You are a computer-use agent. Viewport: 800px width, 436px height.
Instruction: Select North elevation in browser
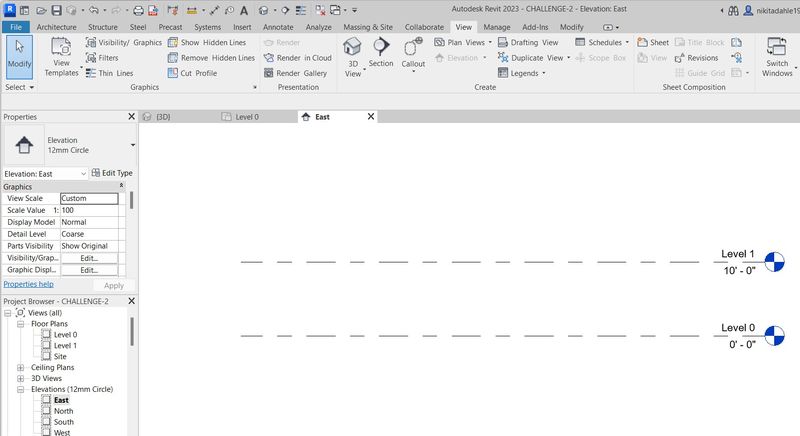tap(63, 411)
